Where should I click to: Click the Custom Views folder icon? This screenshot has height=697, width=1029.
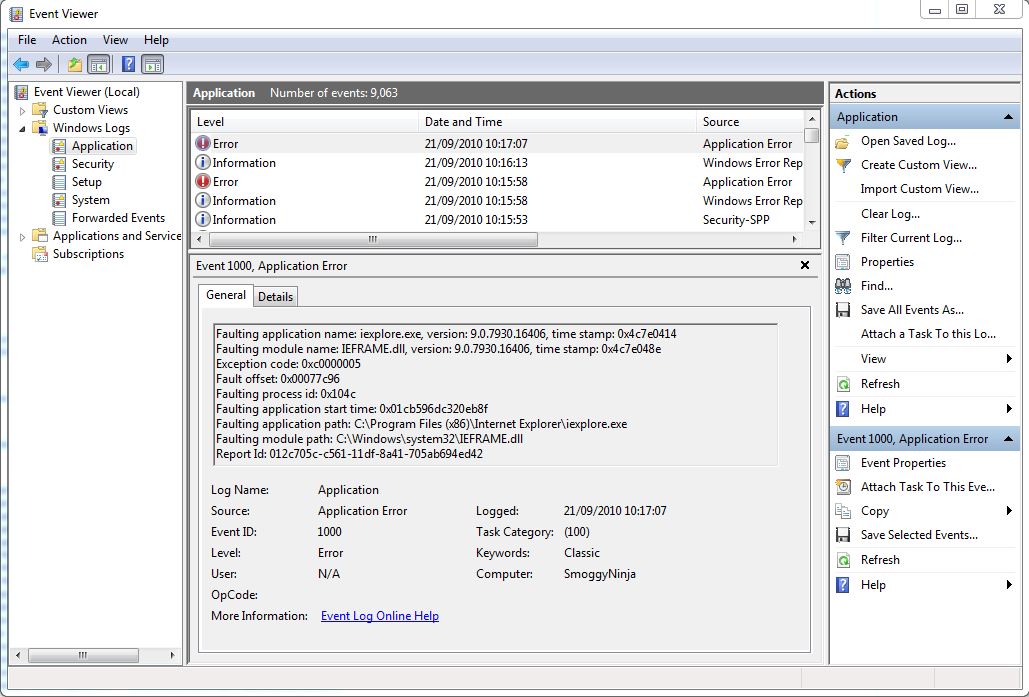coord(40,110)
